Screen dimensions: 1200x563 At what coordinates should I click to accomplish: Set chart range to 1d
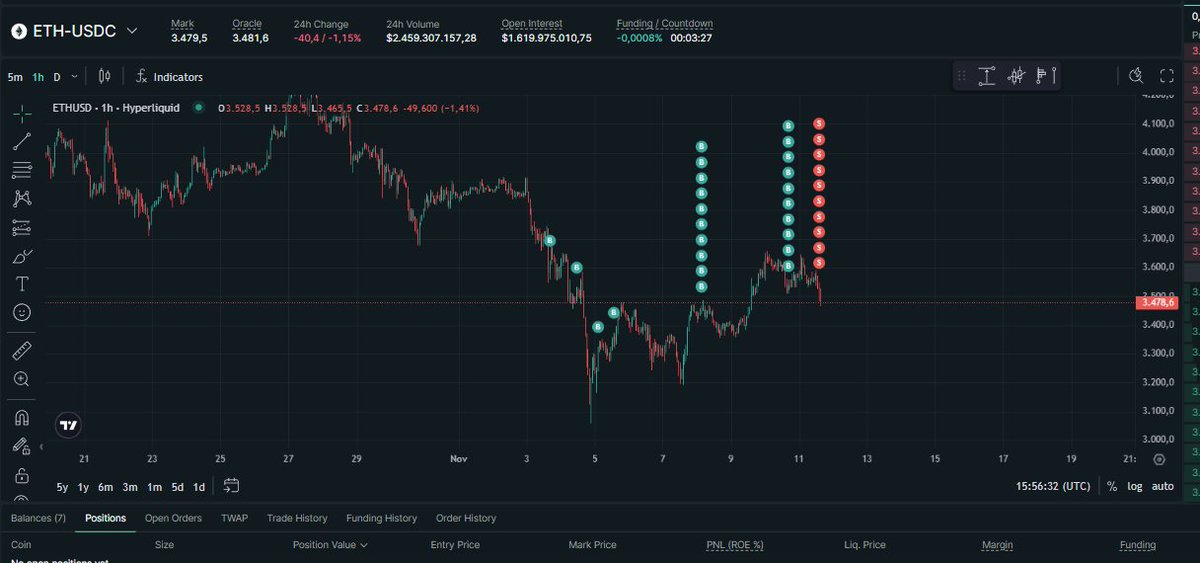(199, 487)
